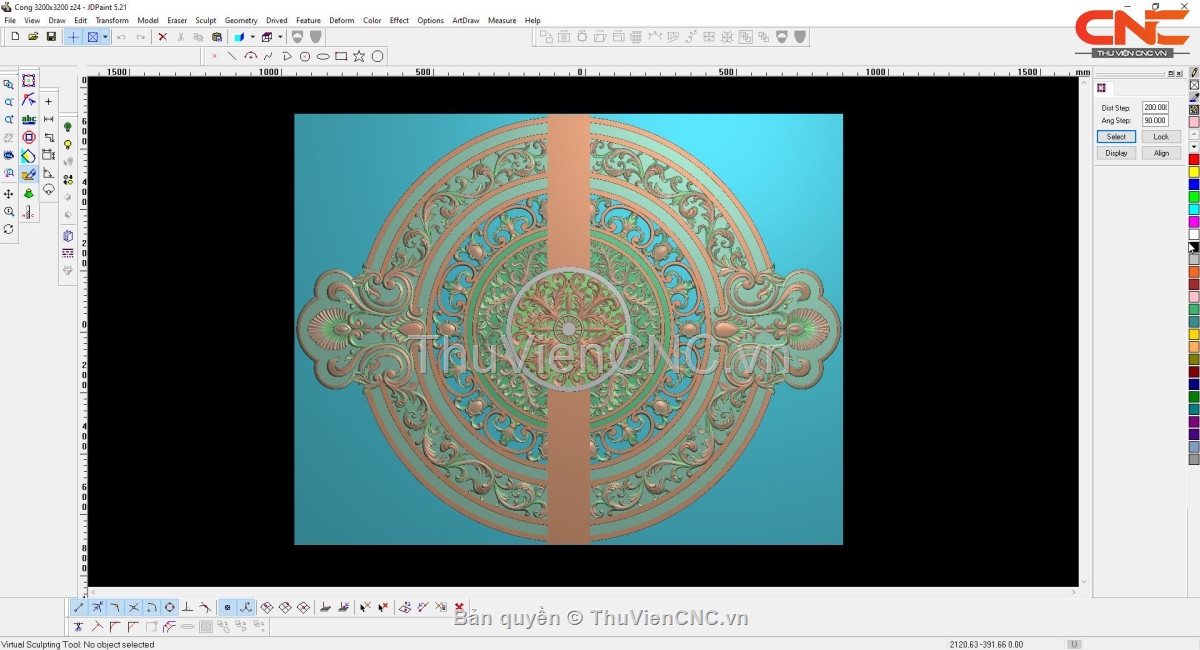Toggle the crosshair cursor mode button
The height and width of the screenshot is (650, 1200).
[73, 37]
